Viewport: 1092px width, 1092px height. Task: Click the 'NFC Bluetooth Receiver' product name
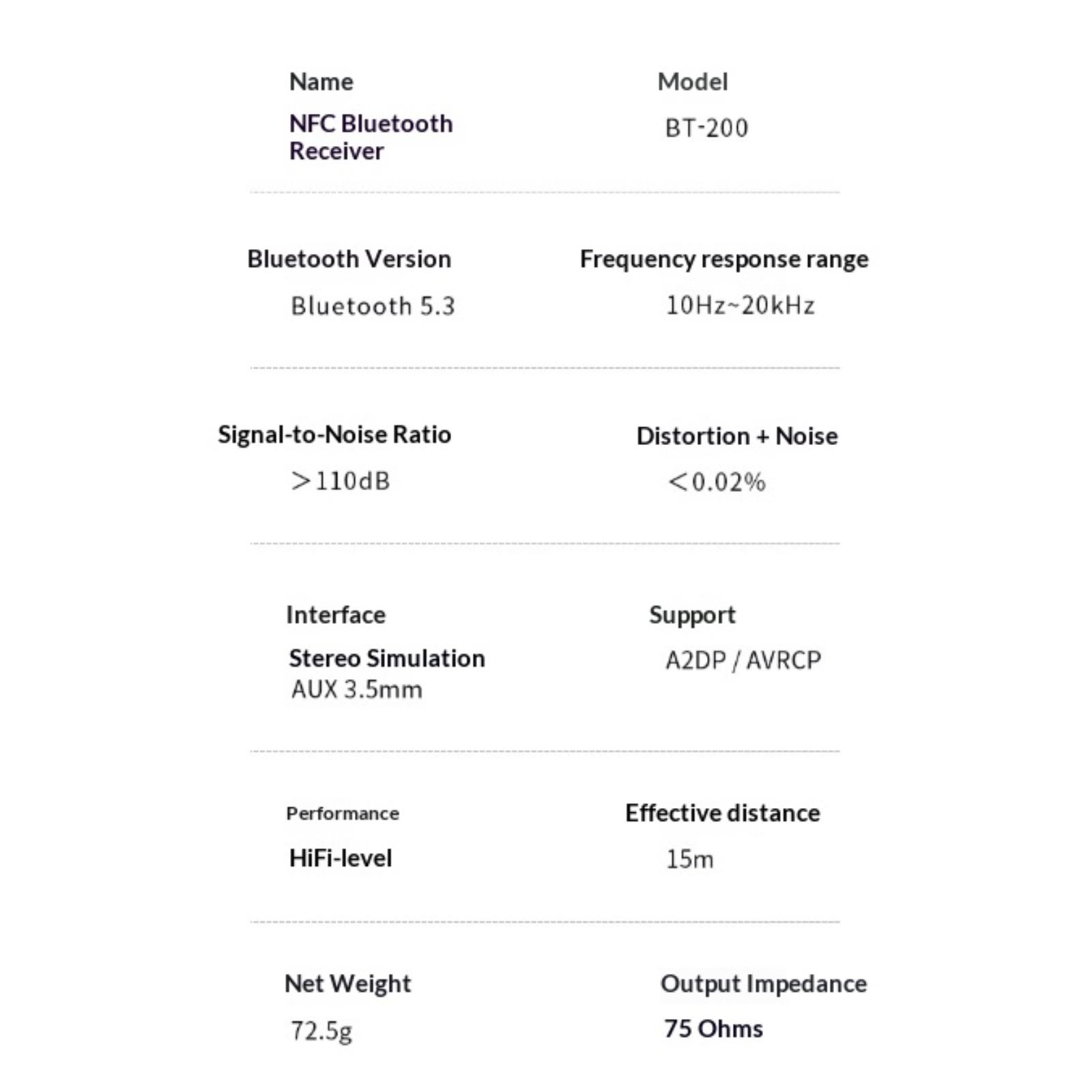click(371, 136)
